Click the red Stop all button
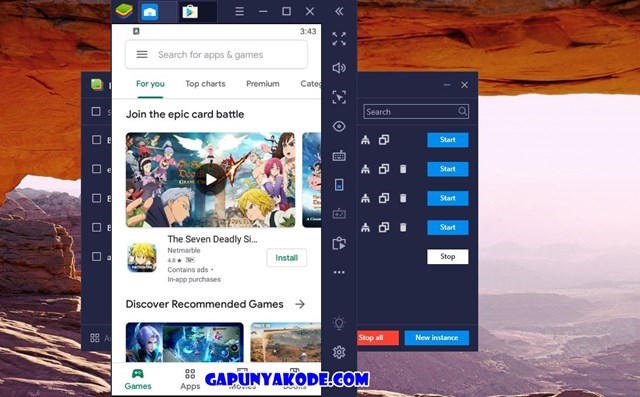640x397 pixels. tap(378, 337)
